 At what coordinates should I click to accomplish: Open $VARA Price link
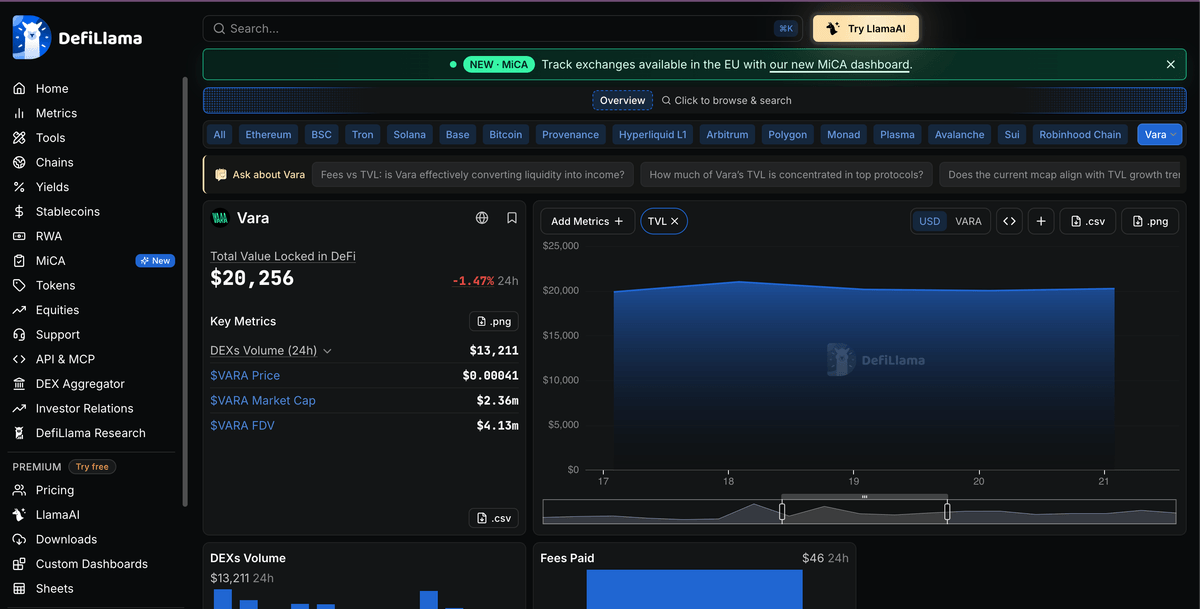(x=245, y=375)
